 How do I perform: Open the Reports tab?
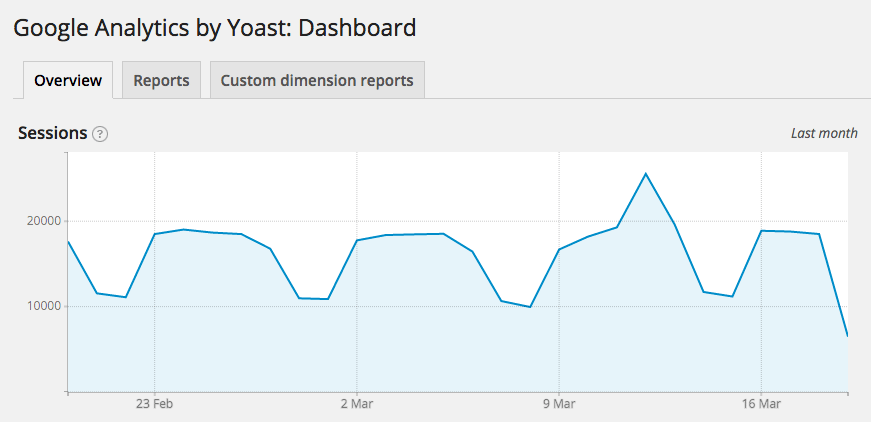tap(161, 81)
